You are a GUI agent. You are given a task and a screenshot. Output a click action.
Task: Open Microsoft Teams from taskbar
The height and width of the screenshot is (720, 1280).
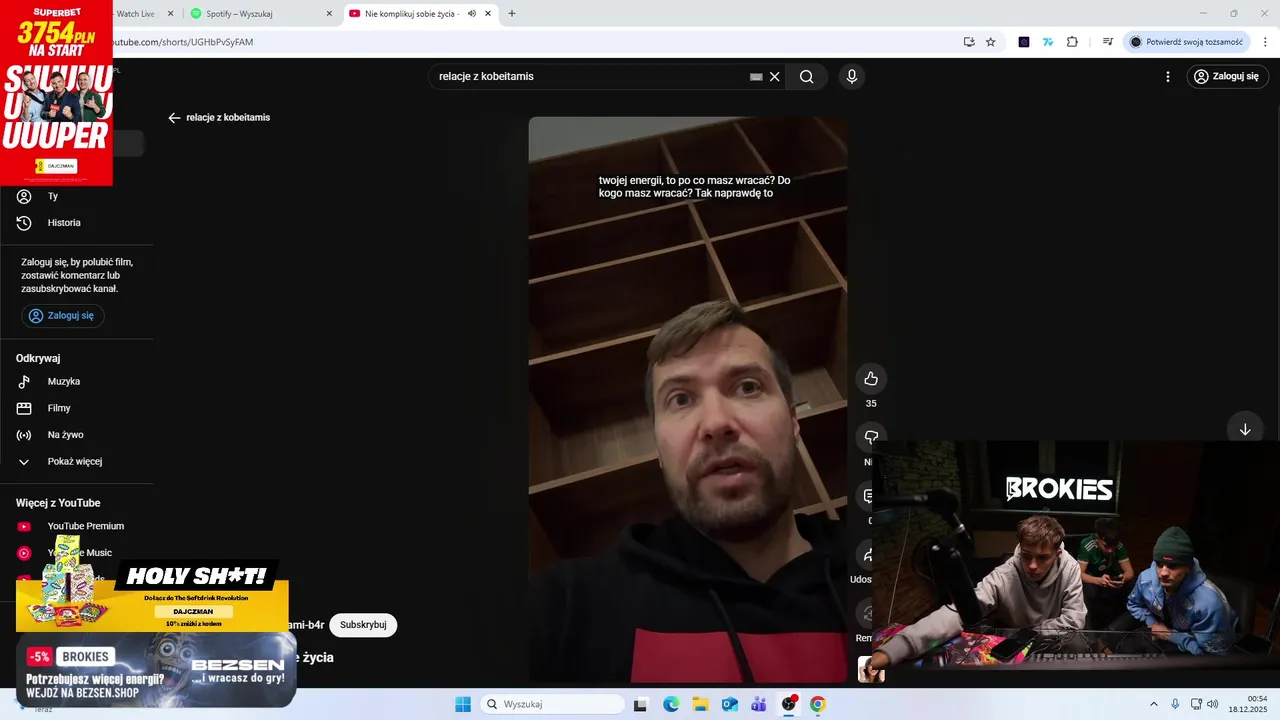point(759,704)
